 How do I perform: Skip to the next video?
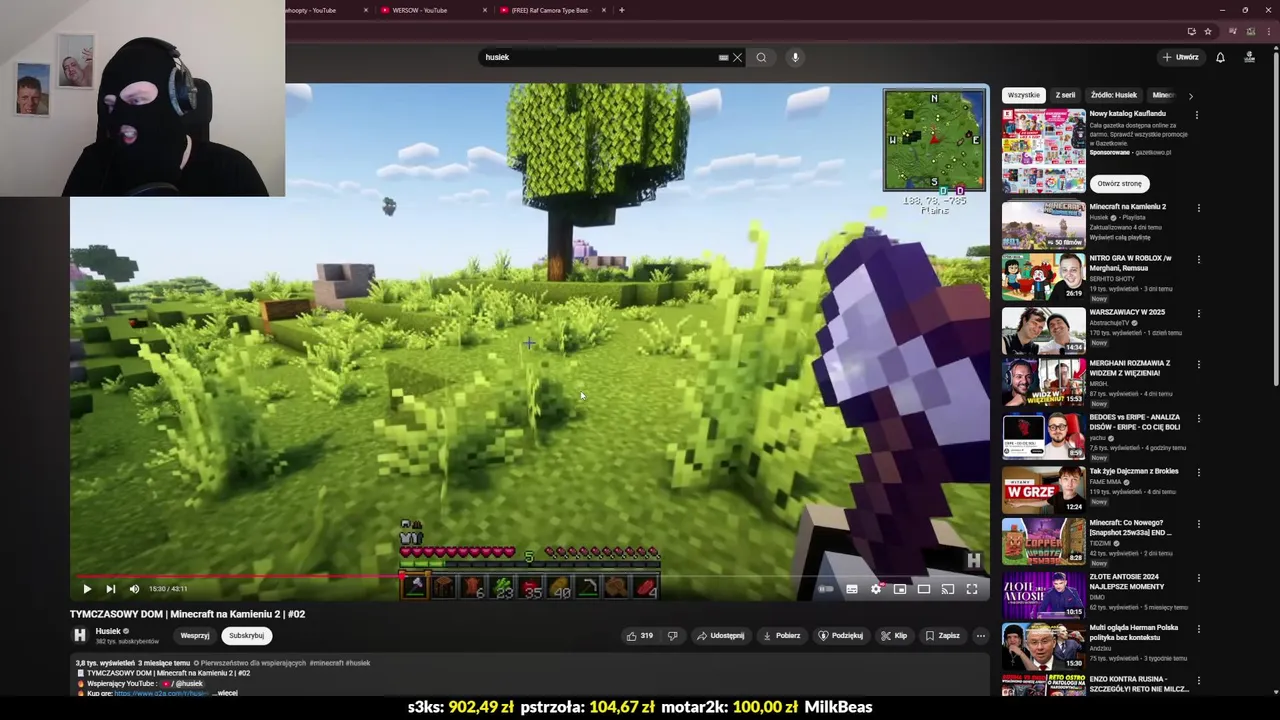click(x=110, y=589)
